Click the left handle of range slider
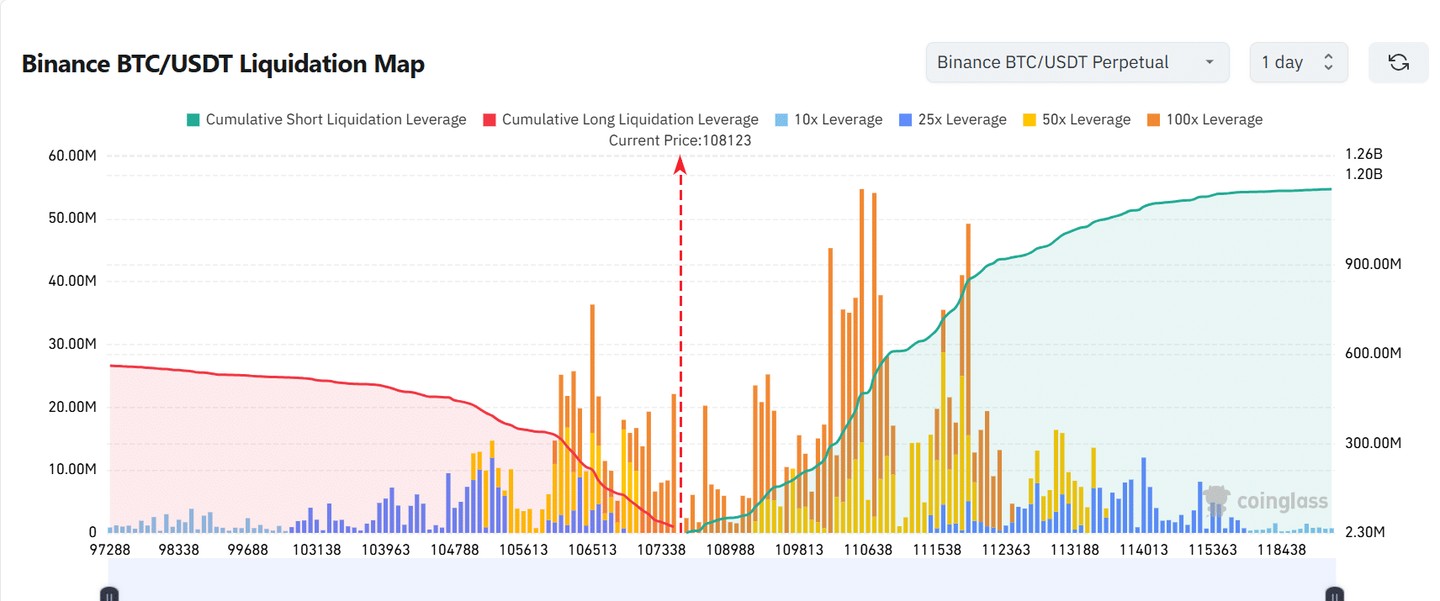 tap(110, 594)
